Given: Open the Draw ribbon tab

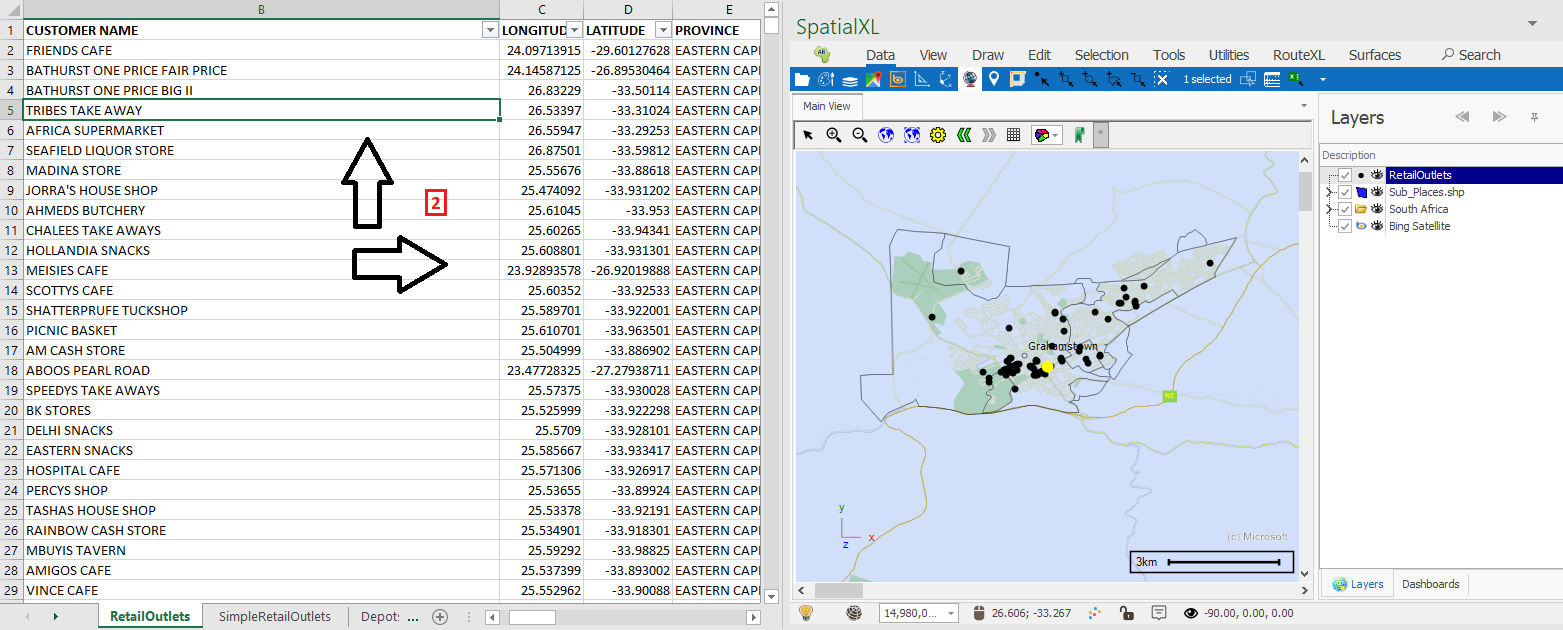Looking at the screenshot, I should 988,55.
